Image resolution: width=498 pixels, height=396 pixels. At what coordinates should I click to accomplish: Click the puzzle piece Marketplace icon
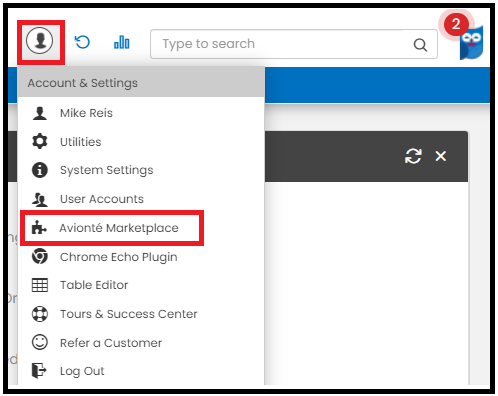(39, 228)
